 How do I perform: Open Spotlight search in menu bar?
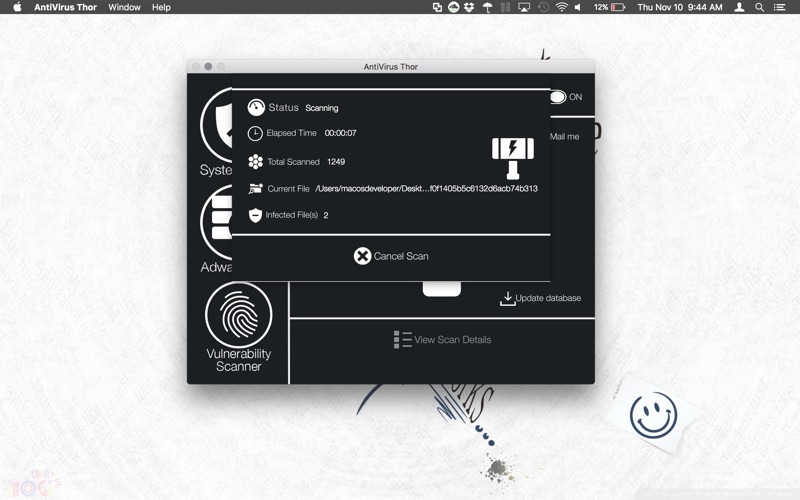coord(760,7)
